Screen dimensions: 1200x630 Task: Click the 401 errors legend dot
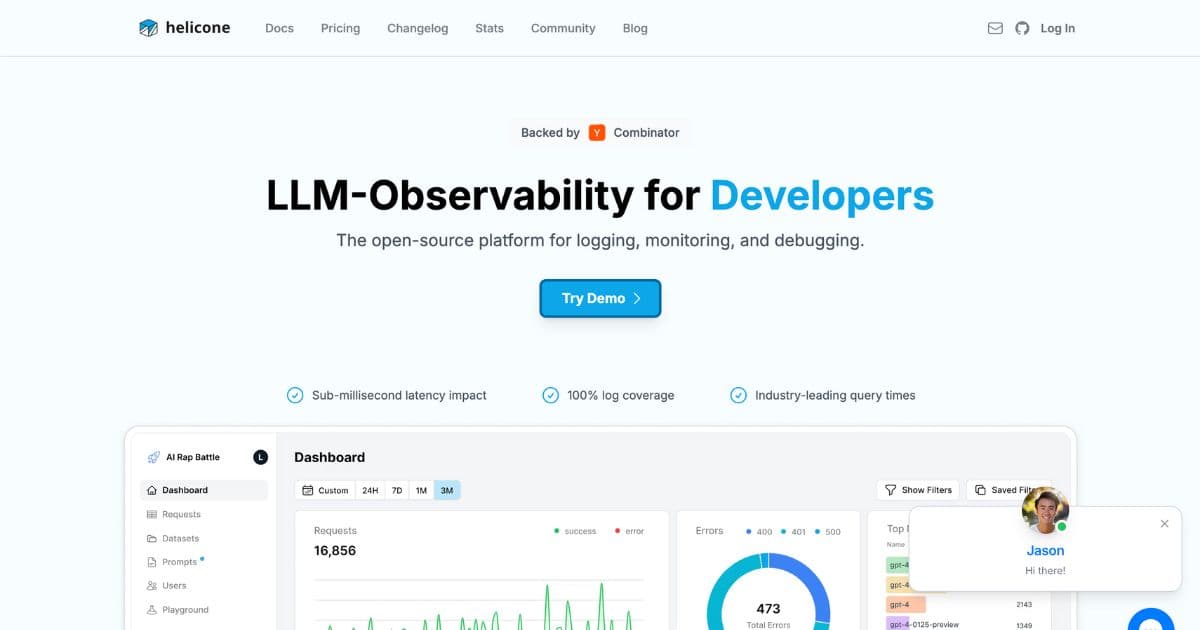click(x=783, y=531)
